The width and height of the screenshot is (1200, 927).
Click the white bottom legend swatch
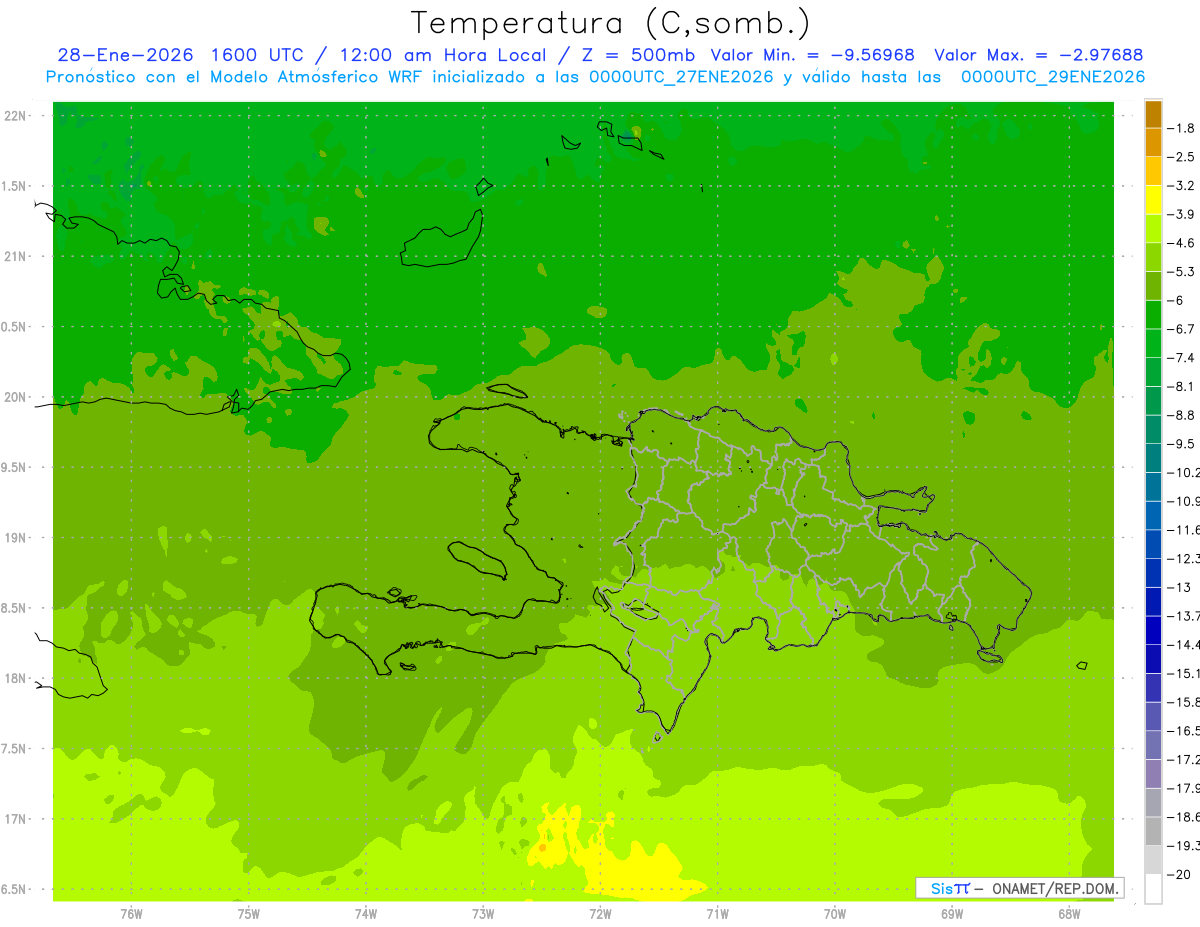(1153, 889)
